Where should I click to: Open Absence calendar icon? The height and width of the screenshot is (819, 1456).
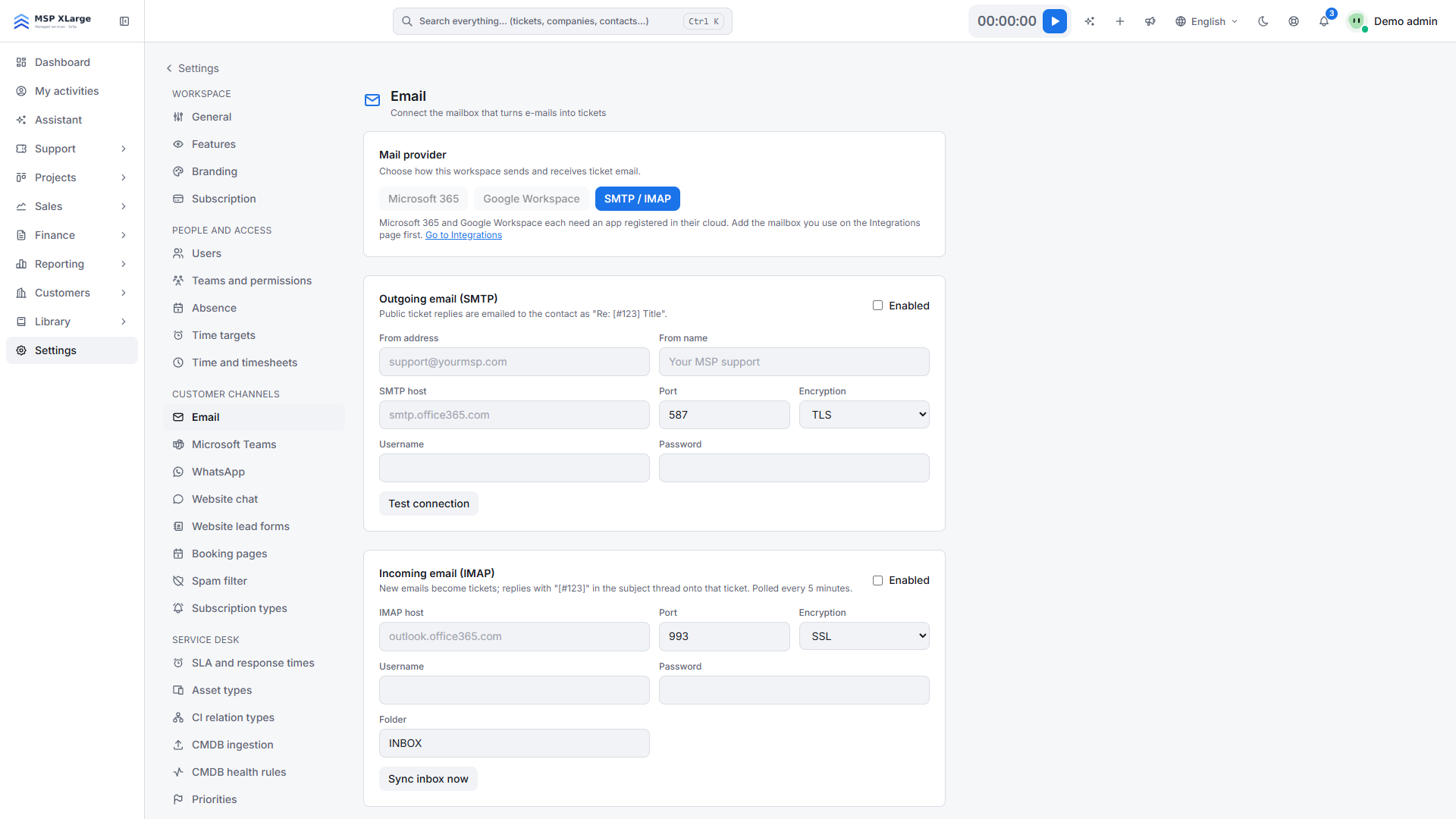pyautogui.click(x=178, y=308)
